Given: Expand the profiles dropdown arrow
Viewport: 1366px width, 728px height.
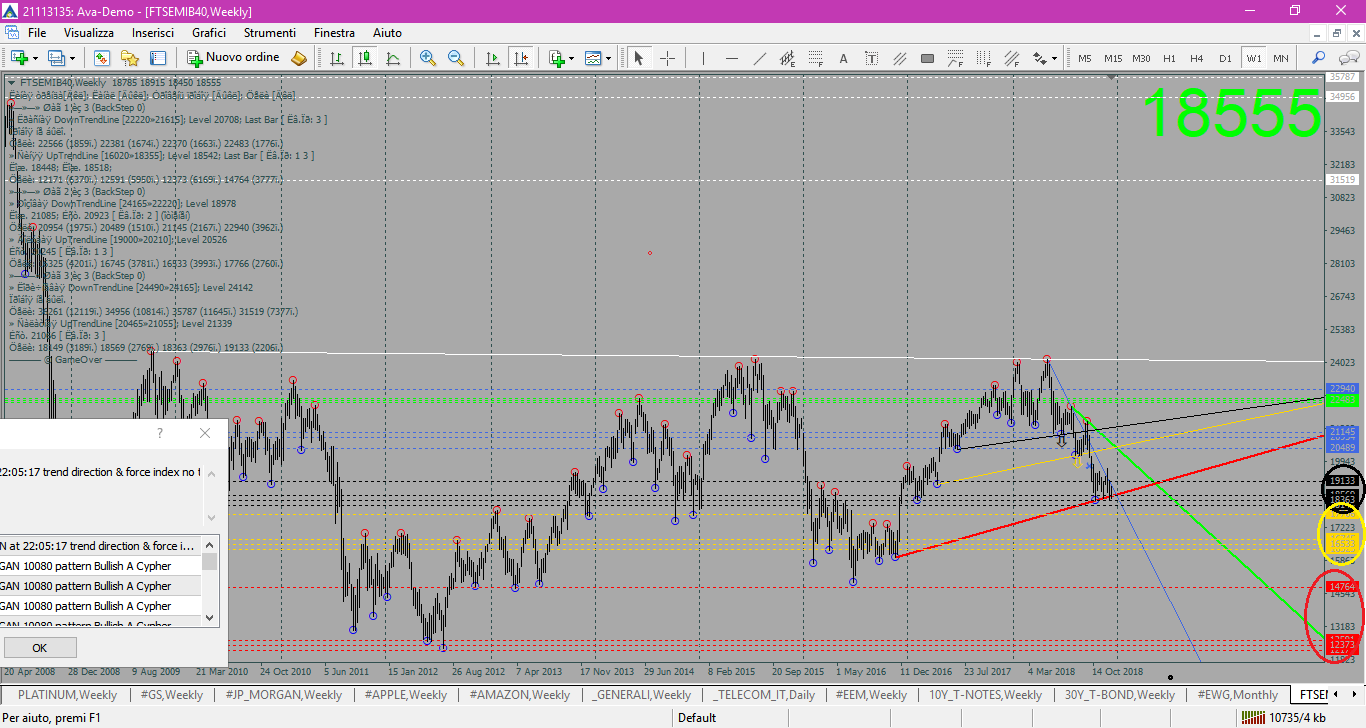Looking at the screenshot, I should (x=72, y=58).
